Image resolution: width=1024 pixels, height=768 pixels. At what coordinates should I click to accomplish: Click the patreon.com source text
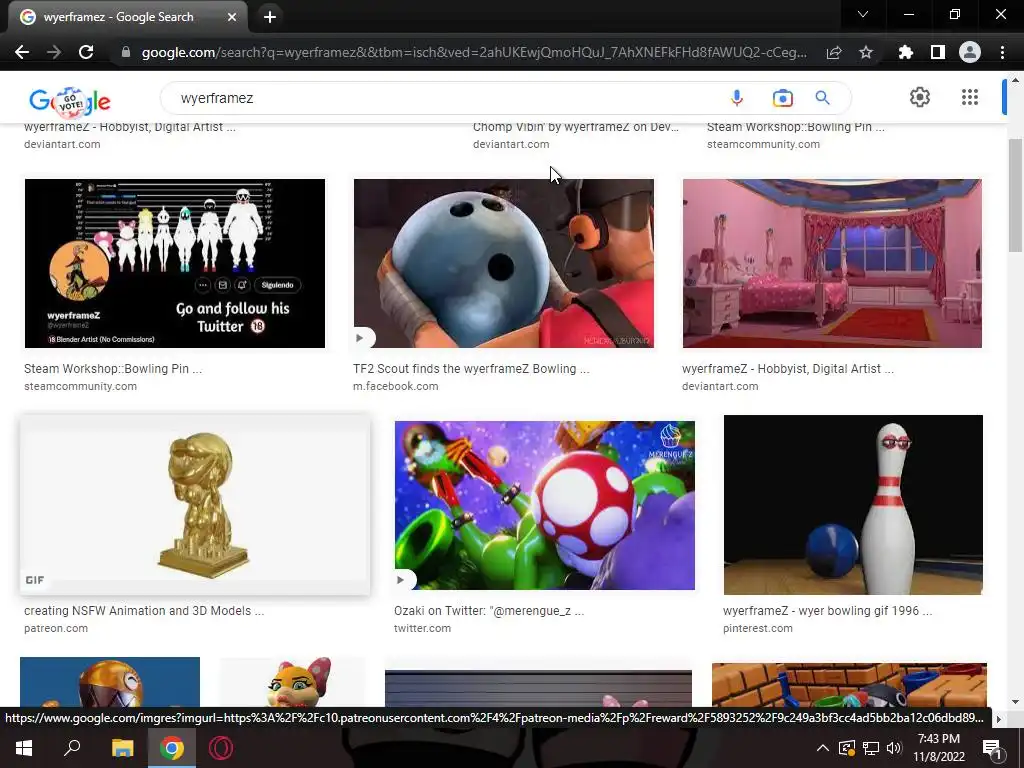[56, 628]
